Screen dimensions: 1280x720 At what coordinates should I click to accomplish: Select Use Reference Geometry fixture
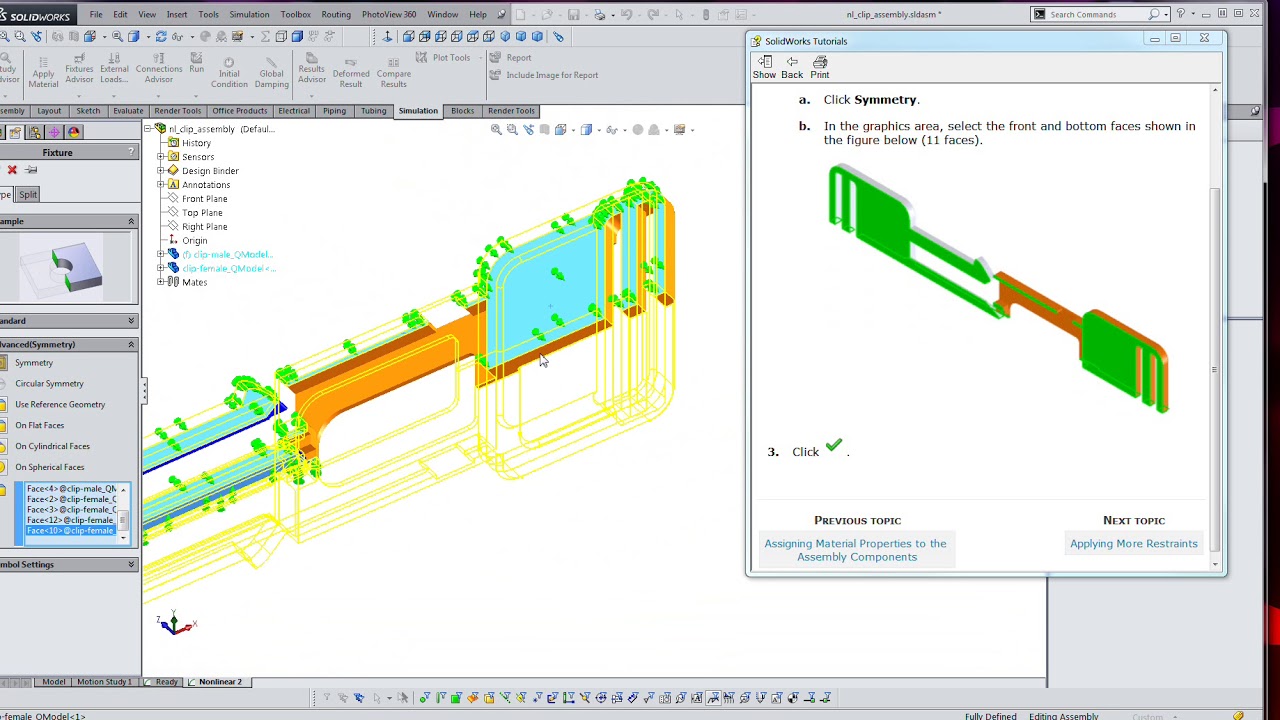tap(60, 405)
